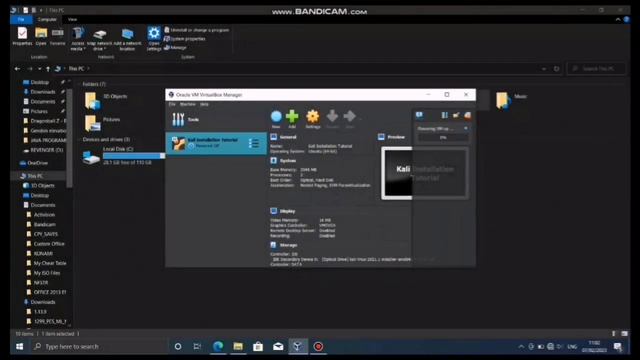Open recent locations dropdown in Explorer

click(39, 69)
